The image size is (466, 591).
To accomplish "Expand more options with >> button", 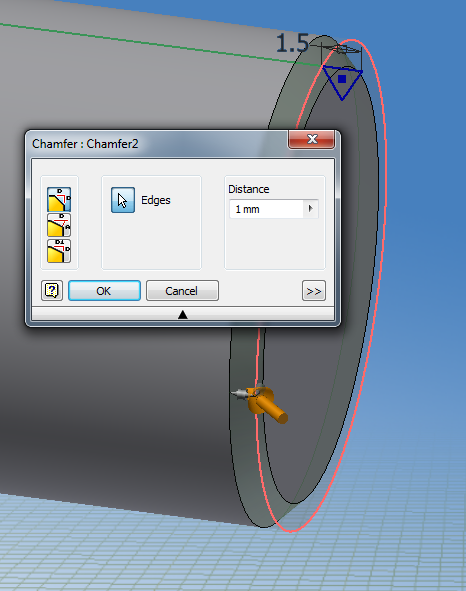I will [314, 291].
